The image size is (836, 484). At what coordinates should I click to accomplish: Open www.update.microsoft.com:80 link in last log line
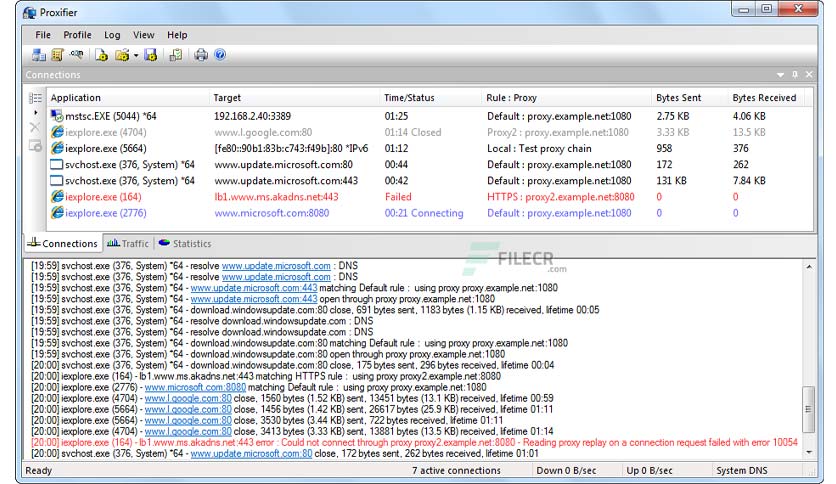251,454
